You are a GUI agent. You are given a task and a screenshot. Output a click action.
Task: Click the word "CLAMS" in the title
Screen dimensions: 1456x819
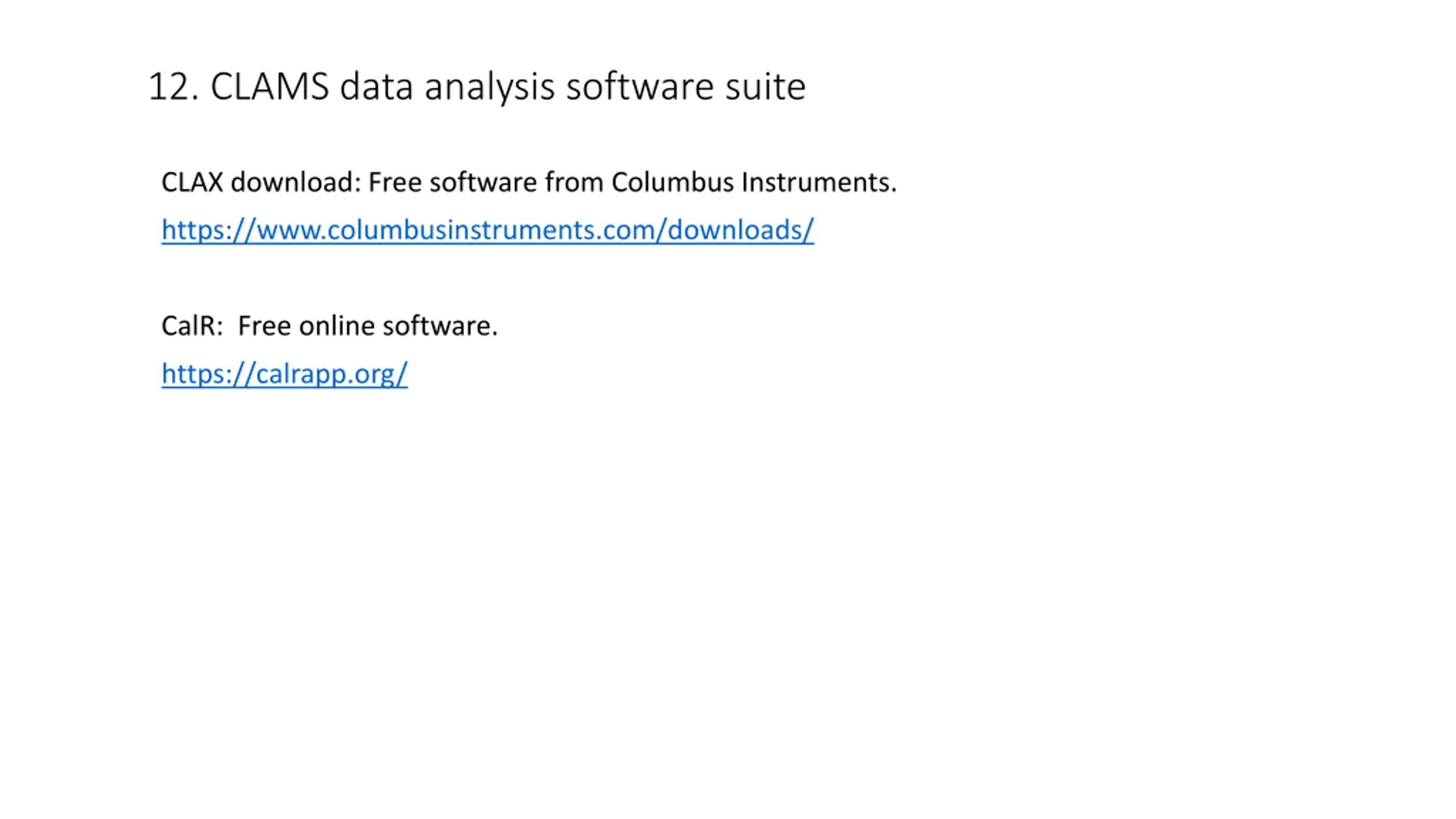point(270,86)
